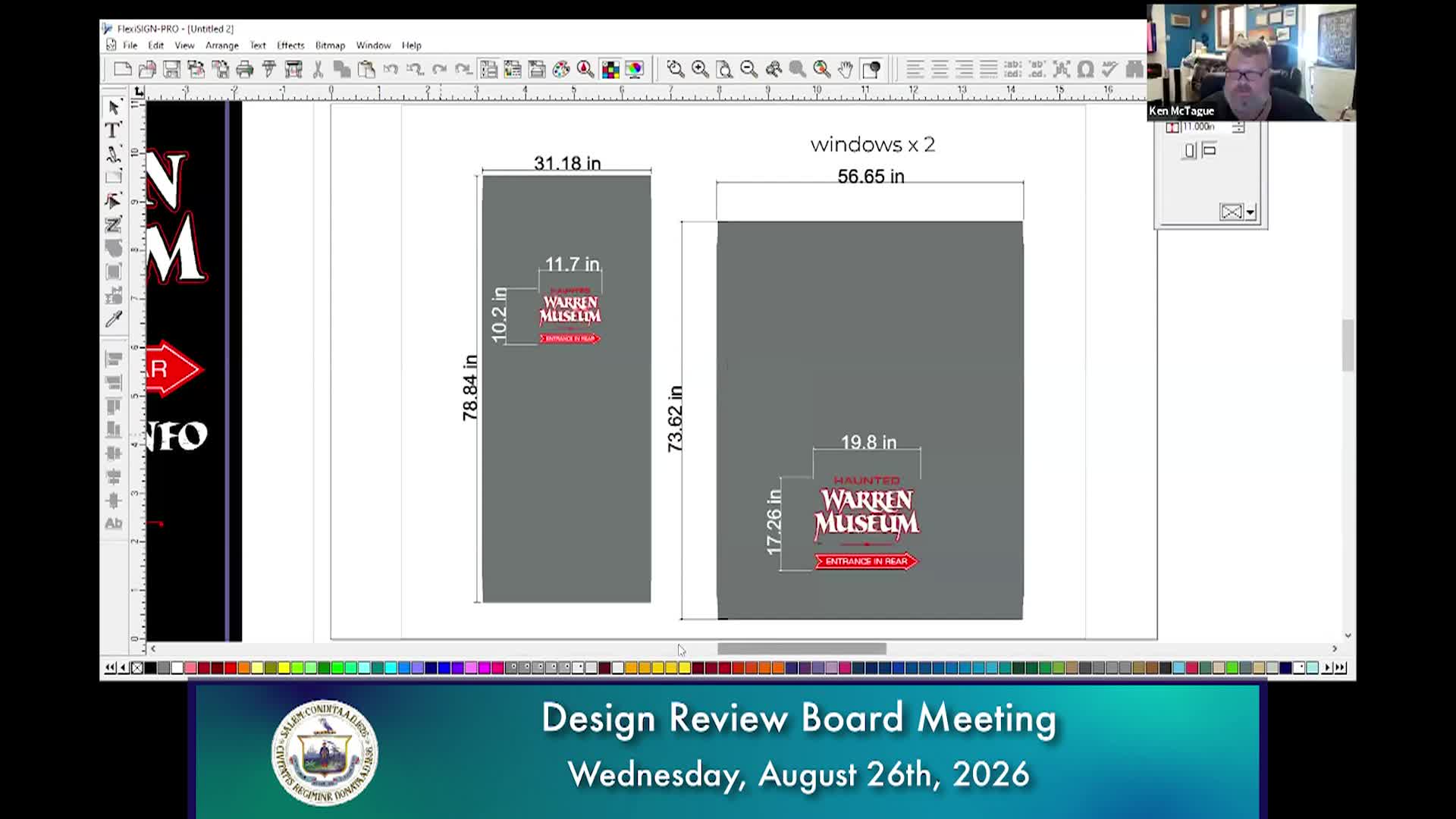Select the arrow Selection tool
Image resolution: width=1456 pixels, height=819 pixels.
click(114, 107)
